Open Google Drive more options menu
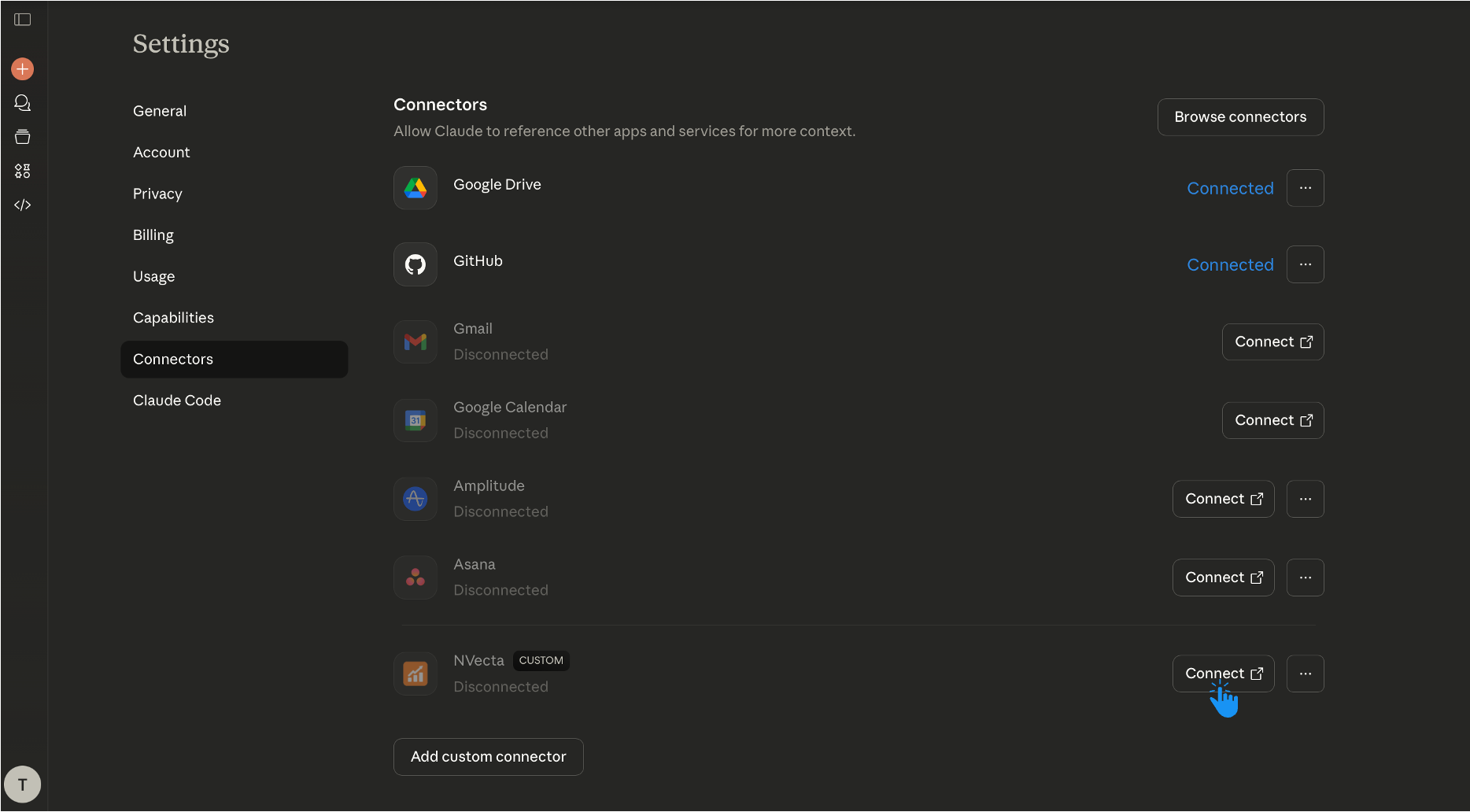Screen dimensions: 1470x812 tap(1306, 188)
